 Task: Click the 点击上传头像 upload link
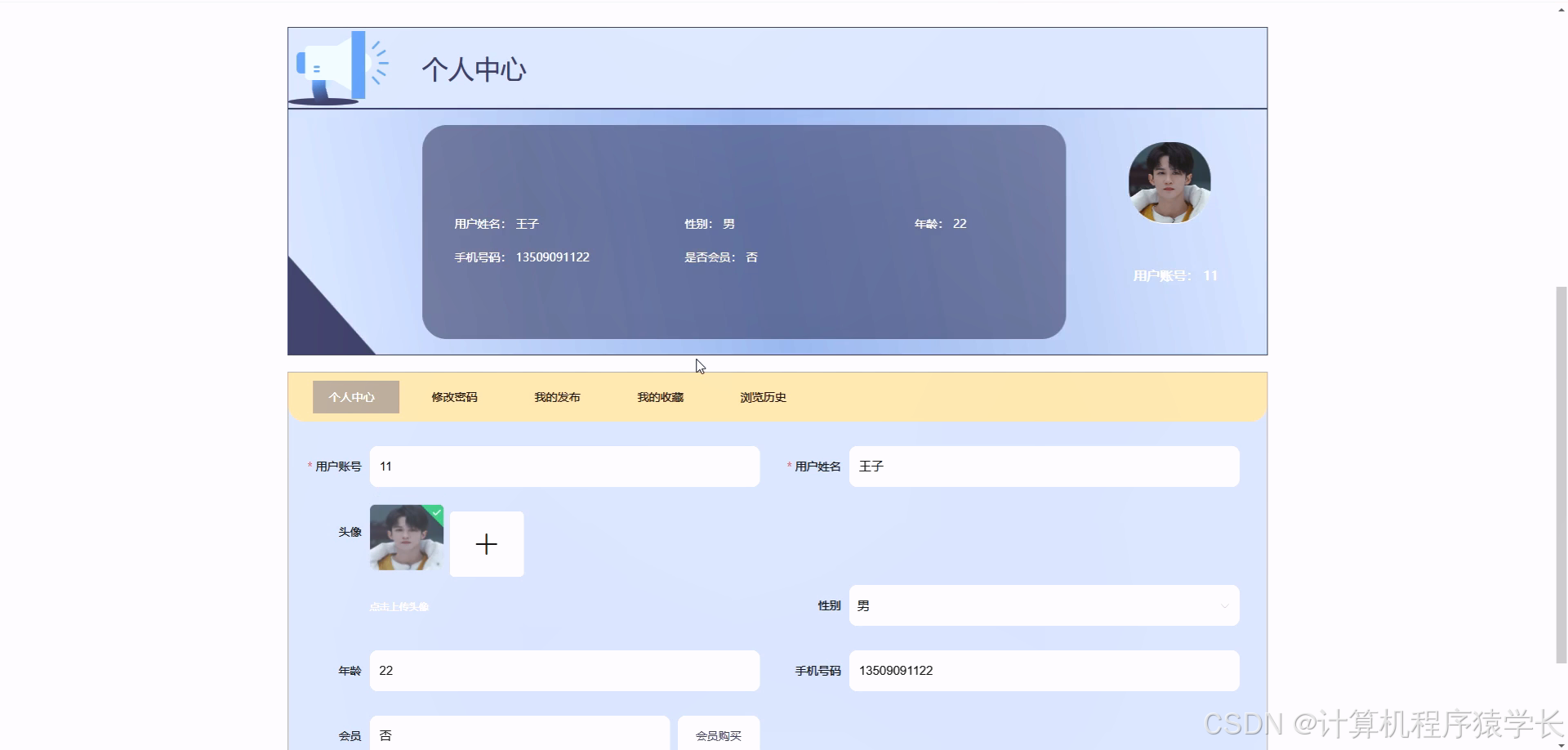click(x=399, y=606)
